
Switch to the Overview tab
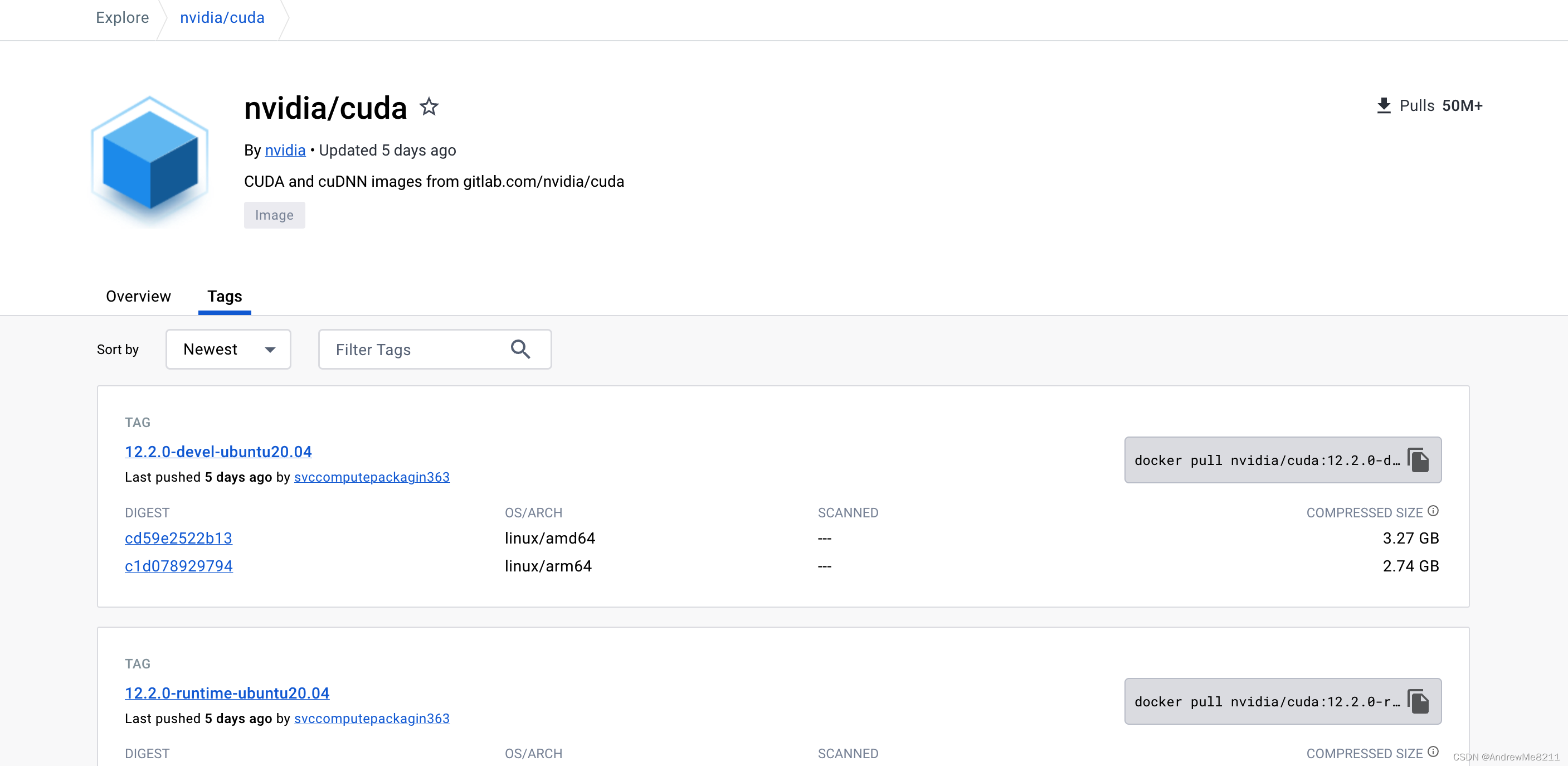coord(138,297)
